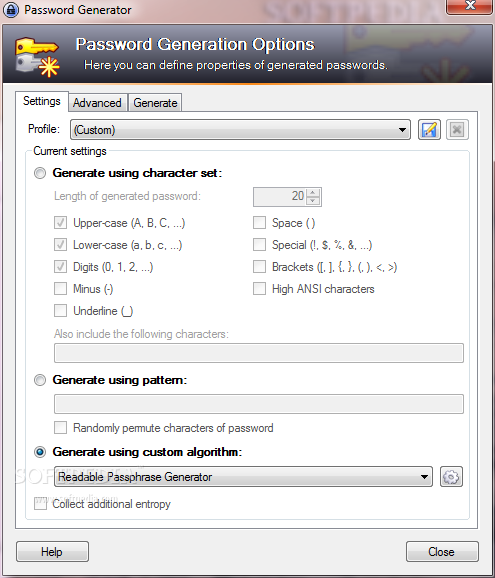Click the Also include the following characters label

tap(141, 334)
